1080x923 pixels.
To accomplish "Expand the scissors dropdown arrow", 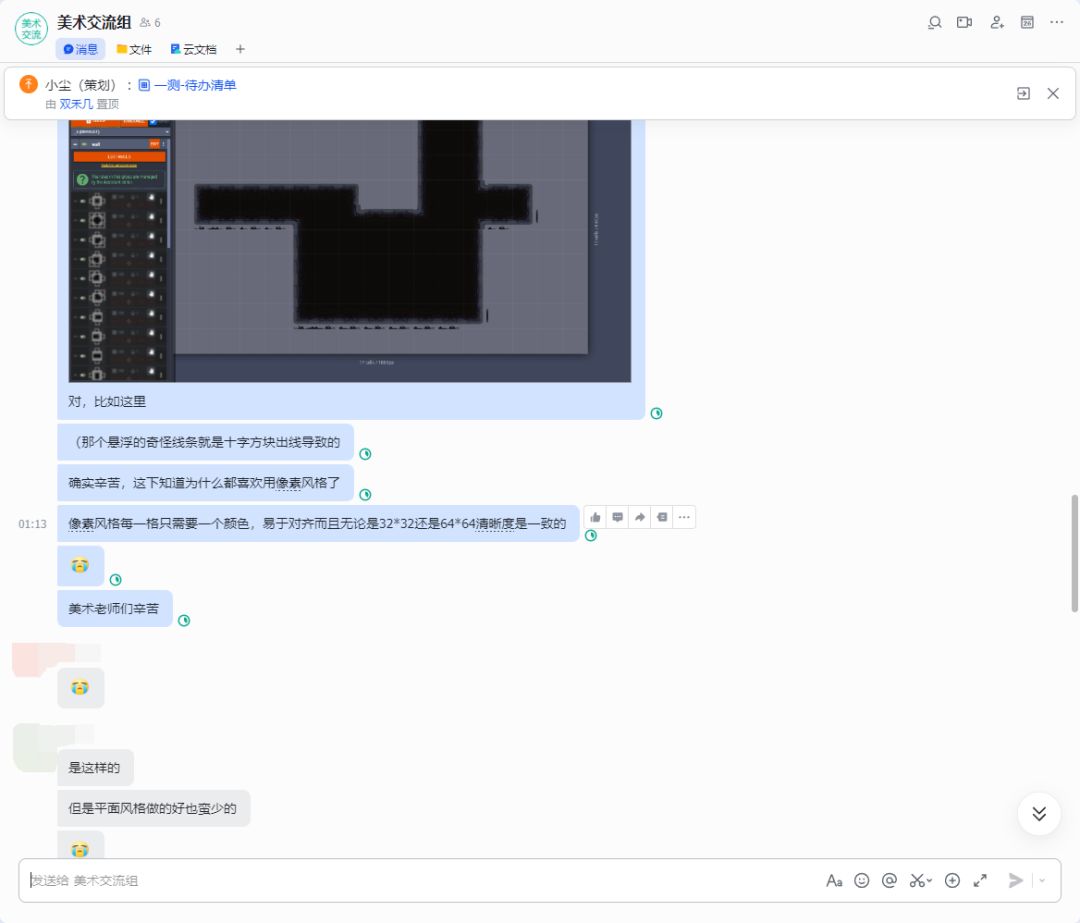I will 929,881.
